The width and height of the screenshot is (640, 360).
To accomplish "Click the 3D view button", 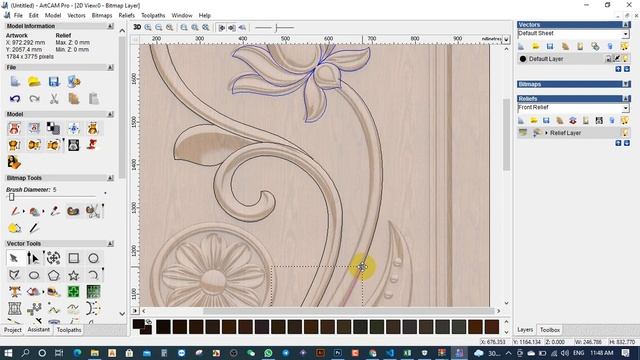I will tap(137, 27).
